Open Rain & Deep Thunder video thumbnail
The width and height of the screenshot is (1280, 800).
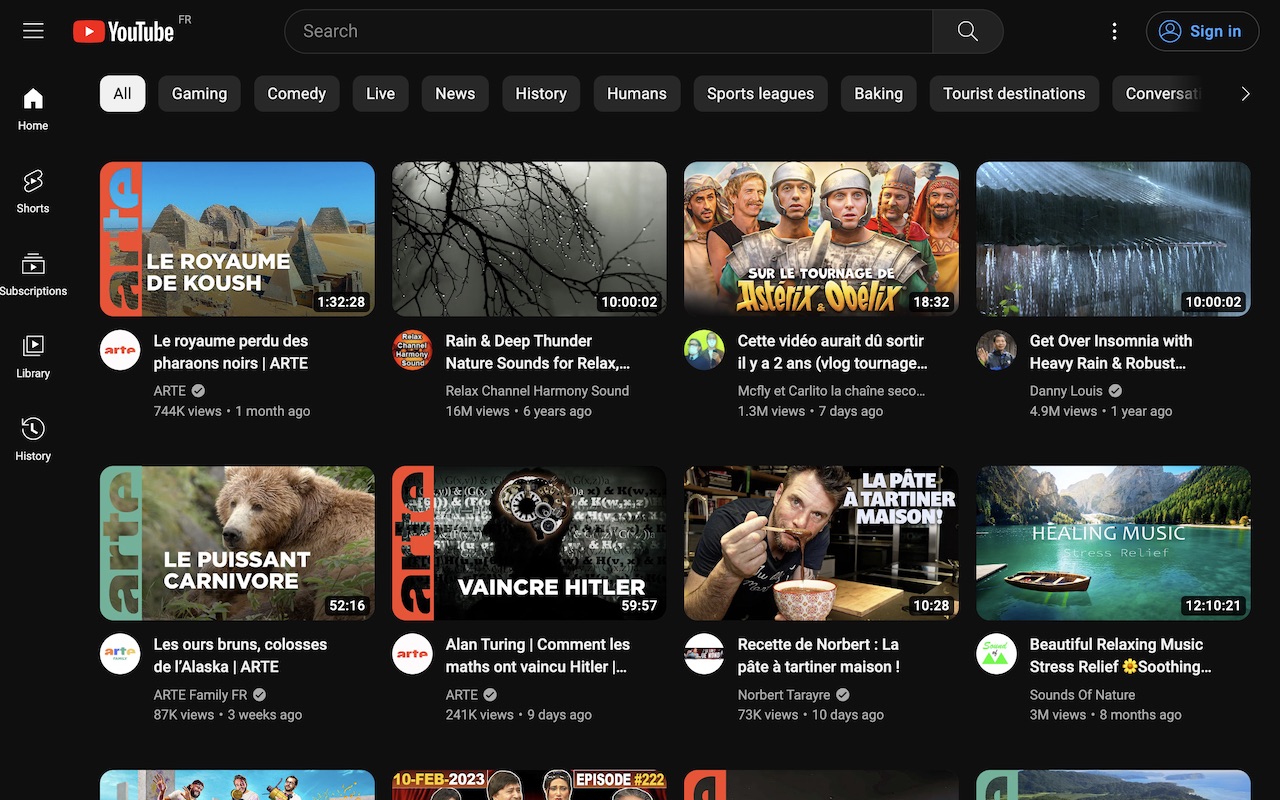coord(529,239)
